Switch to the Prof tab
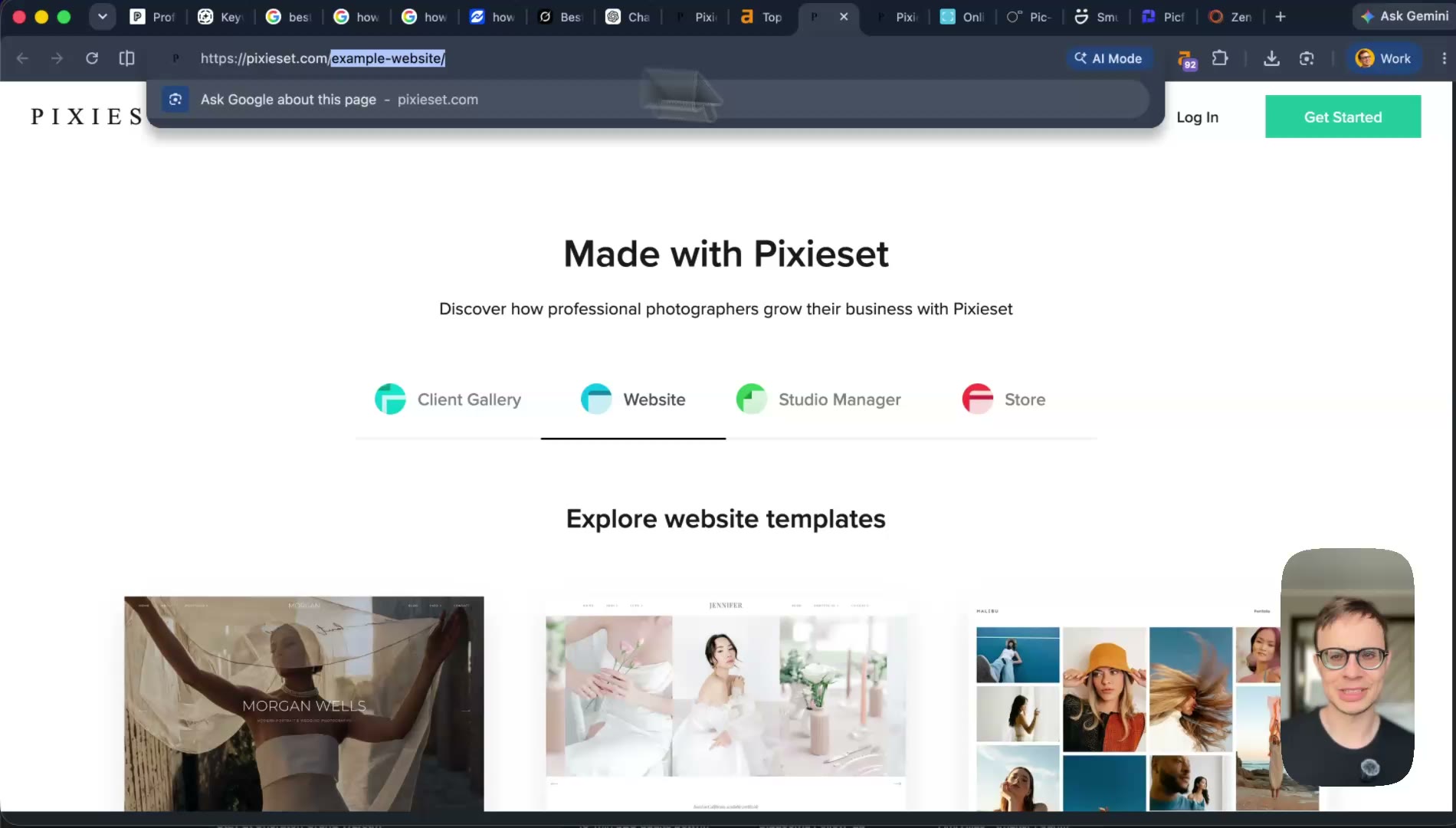 click(153, 17)
